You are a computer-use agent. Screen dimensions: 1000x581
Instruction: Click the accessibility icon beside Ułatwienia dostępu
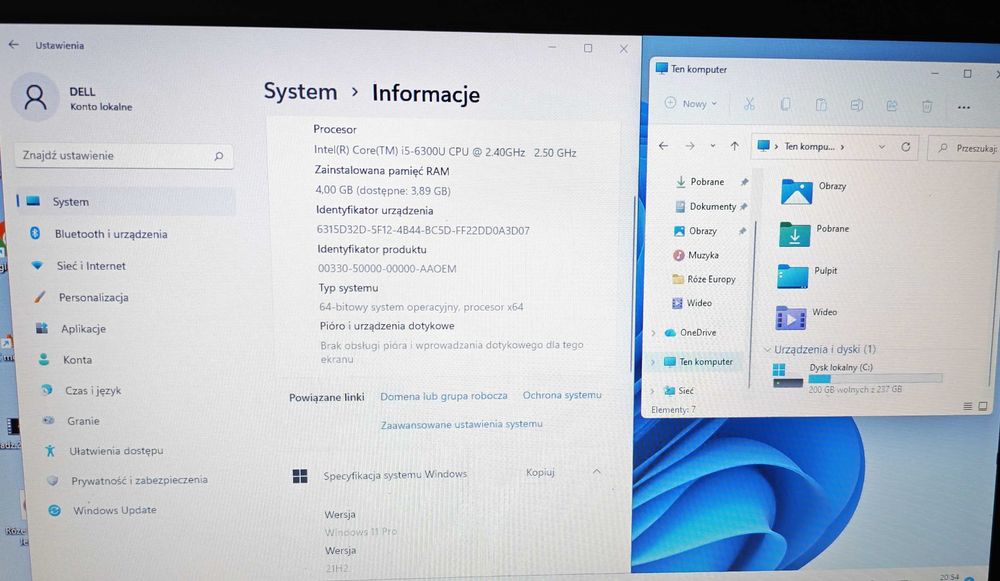tap(50, 450)
